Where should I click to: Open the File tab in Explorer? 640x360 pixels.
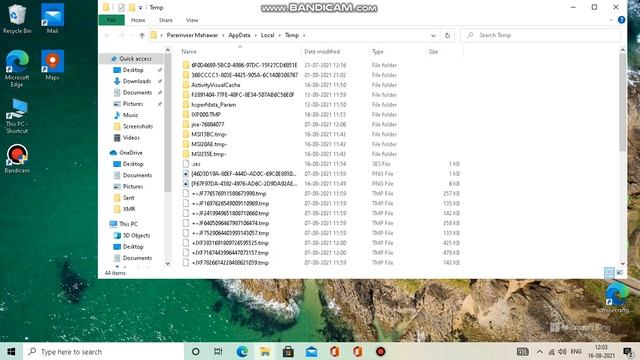(111, 20)
